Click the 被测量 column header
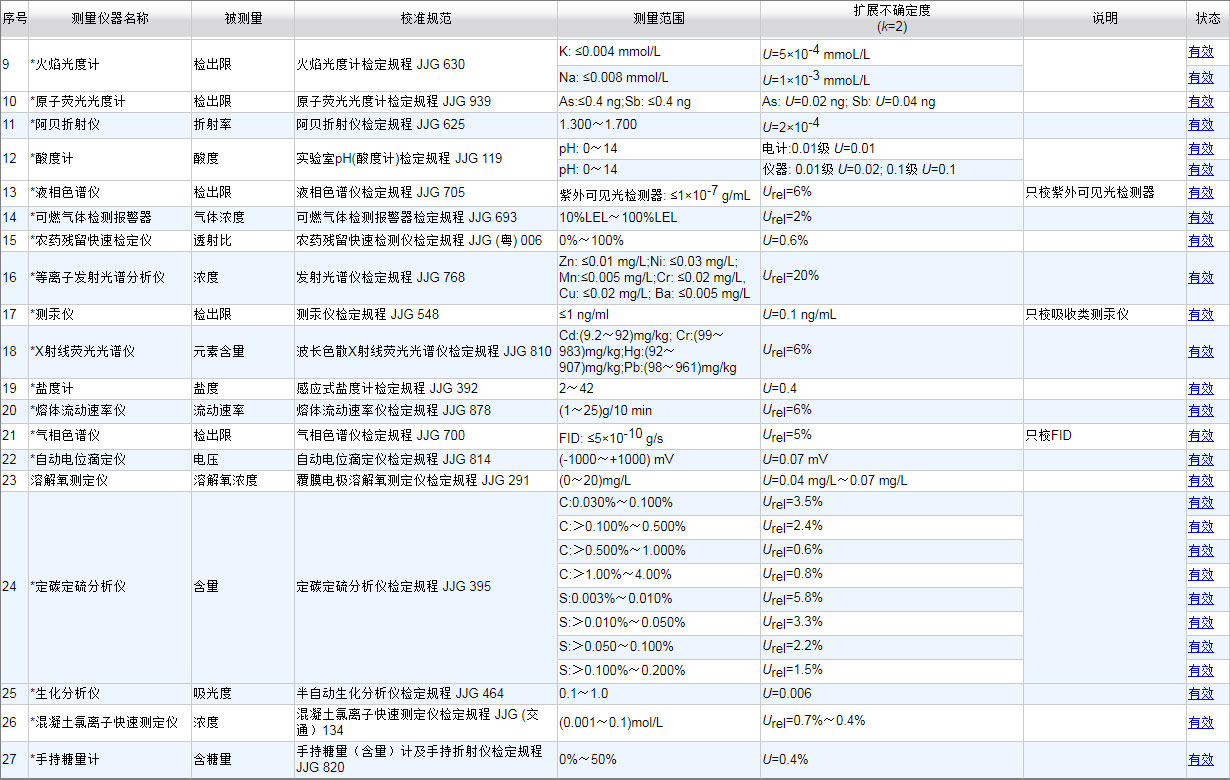Viewport: 1230px width, 780px height. pos(243,18)
